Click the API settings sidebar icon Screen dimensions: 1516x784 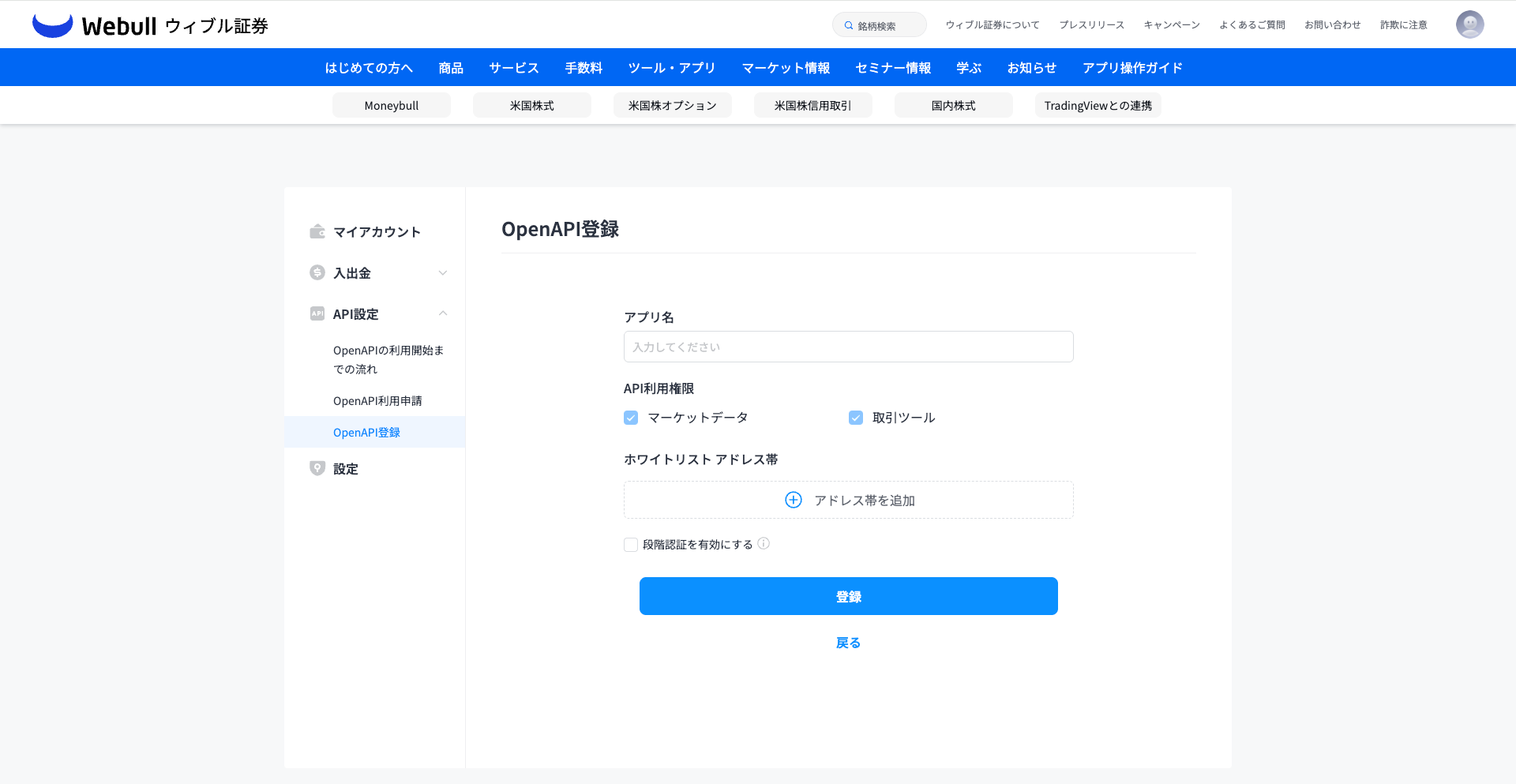(317, 313)
